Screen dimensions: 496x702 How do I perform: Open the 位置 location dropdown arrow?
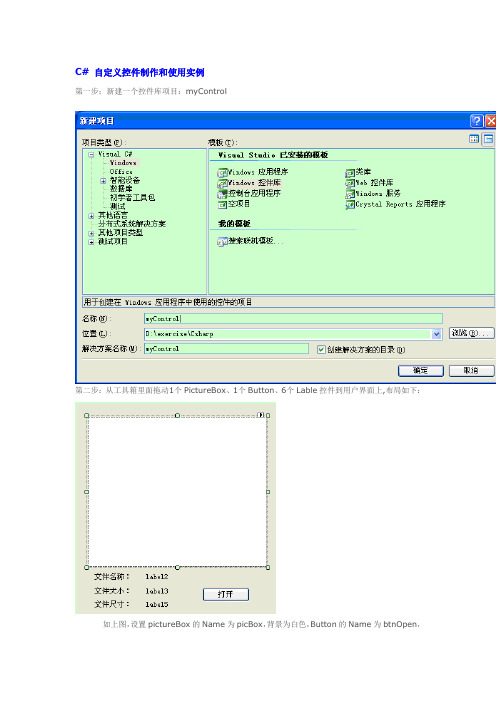pyautogui.click(x=436, y=334)
